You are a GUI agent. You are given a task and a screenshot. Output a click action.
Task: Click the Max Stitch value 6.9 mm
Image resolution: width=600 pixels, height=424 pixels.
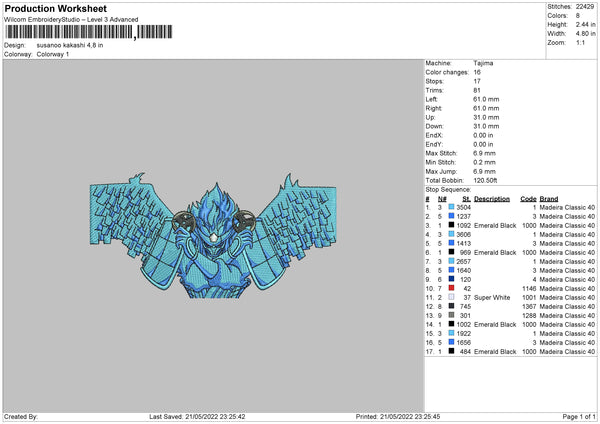[484, 153]
